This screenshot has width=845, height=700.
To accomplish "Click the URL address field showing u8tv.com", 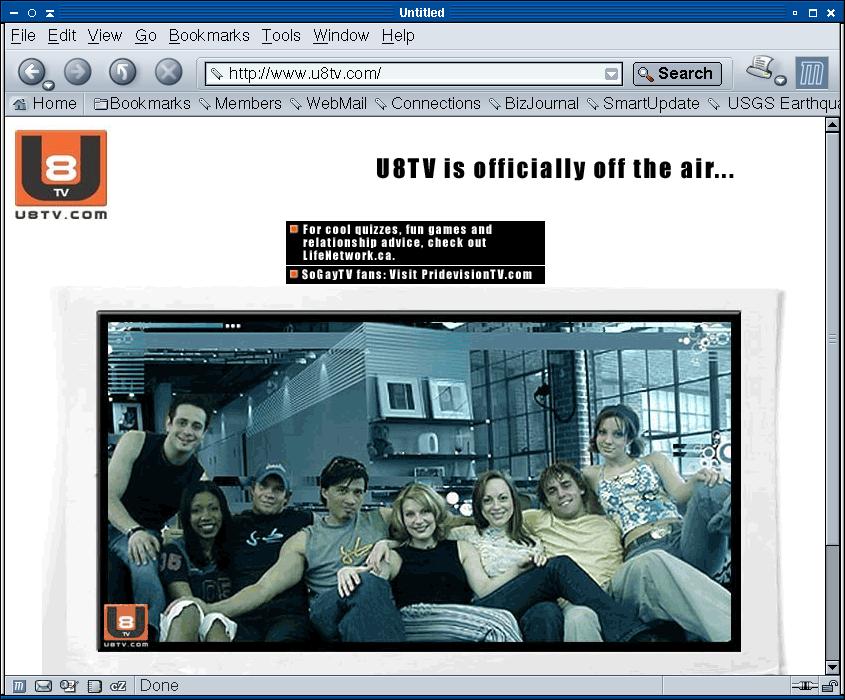I will (x=412, y=74).
